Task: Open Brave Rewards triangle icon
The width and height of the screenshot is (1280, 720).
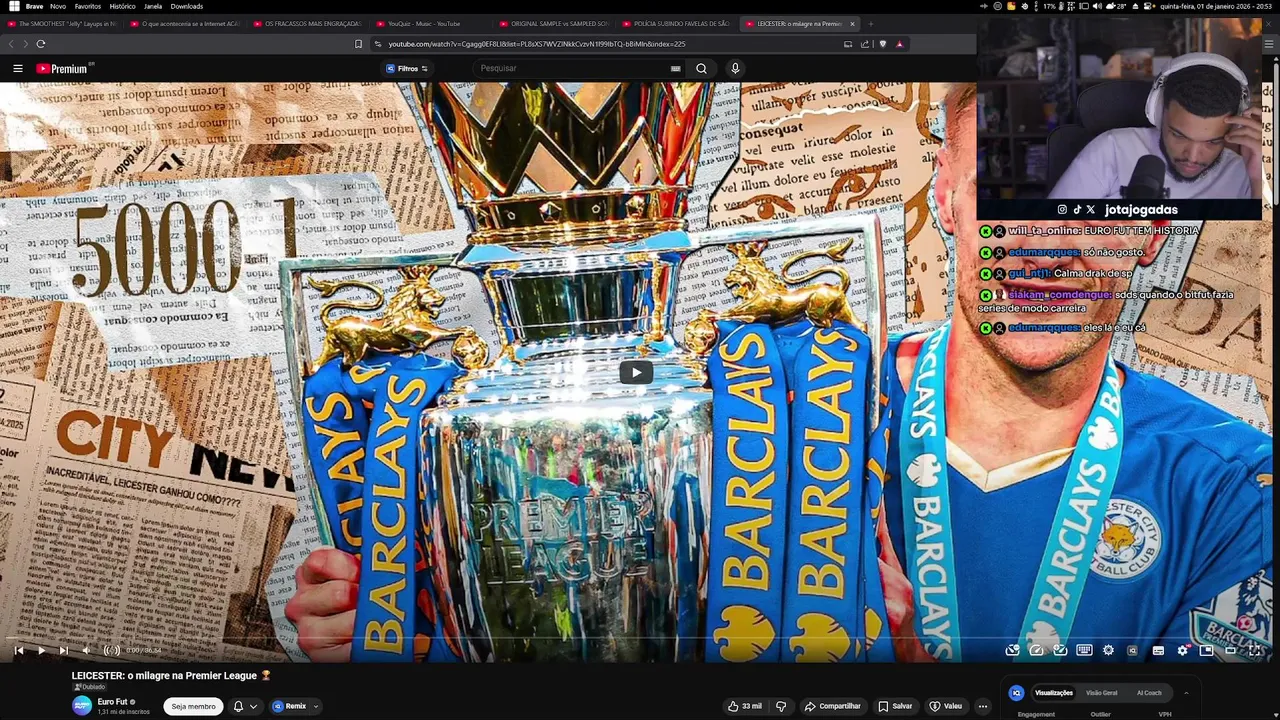Action: (899, 44)
